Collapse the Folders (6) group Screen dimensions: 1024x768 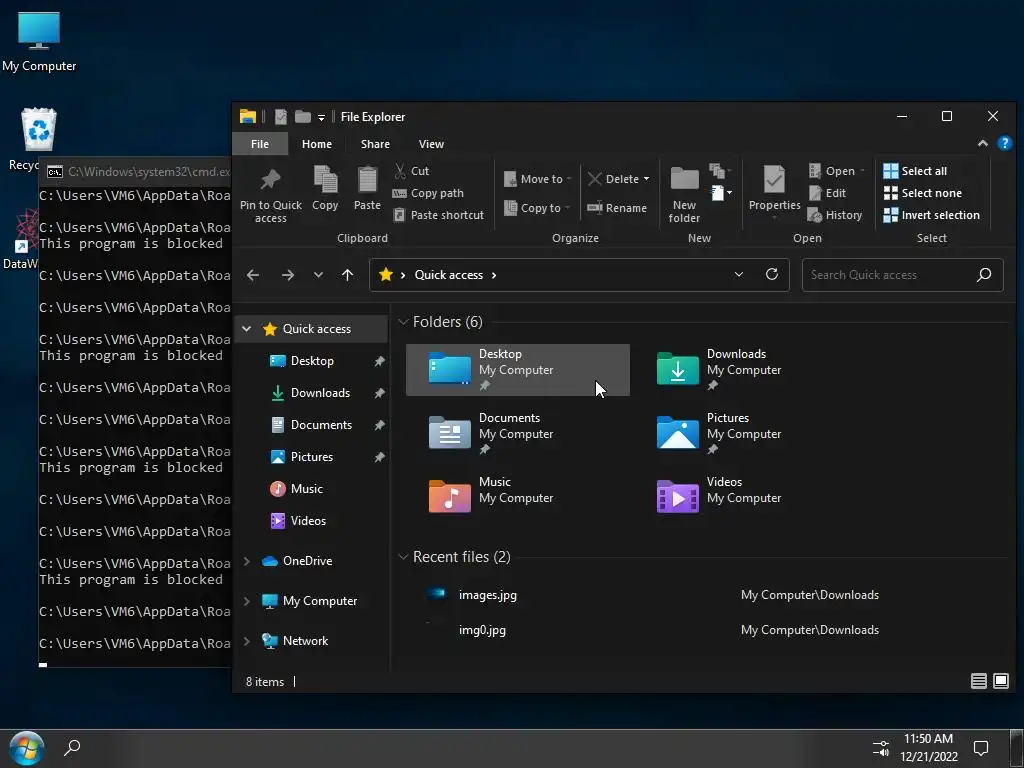click(x=403, y=322)
